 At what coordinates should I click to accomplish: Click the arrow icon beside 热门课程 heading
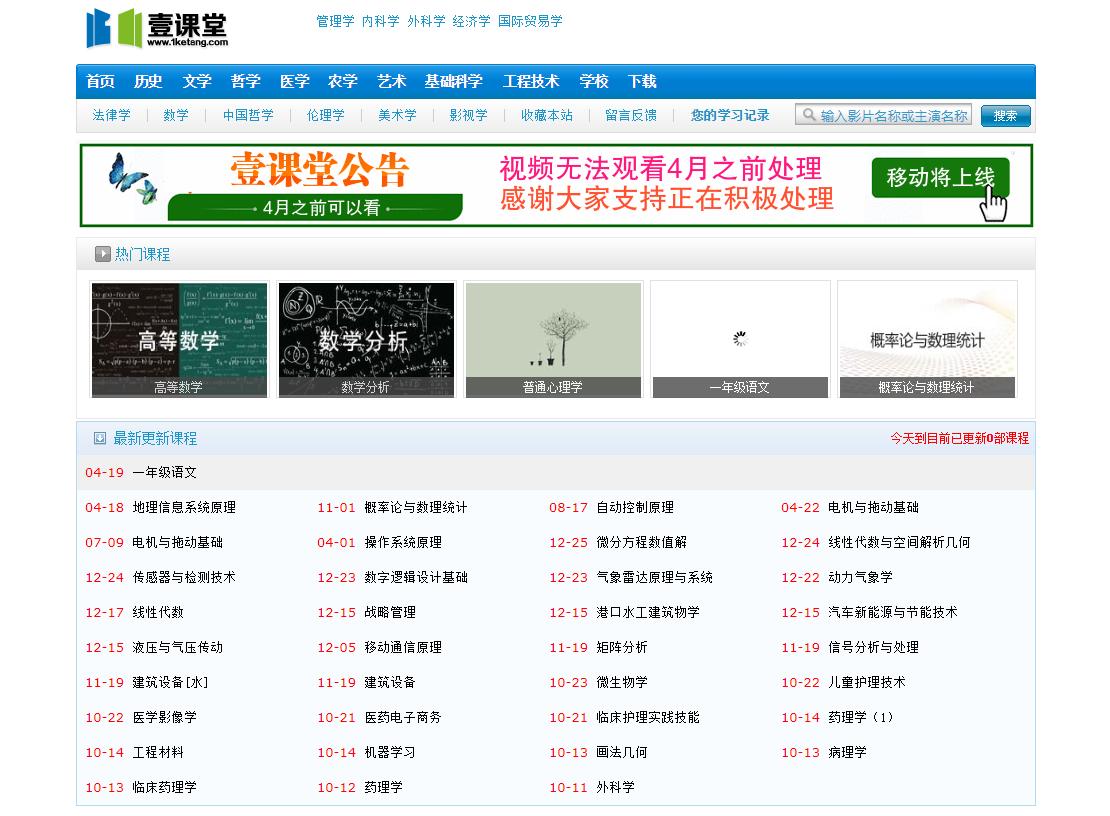pyautogui.click(x=102, y=253)
